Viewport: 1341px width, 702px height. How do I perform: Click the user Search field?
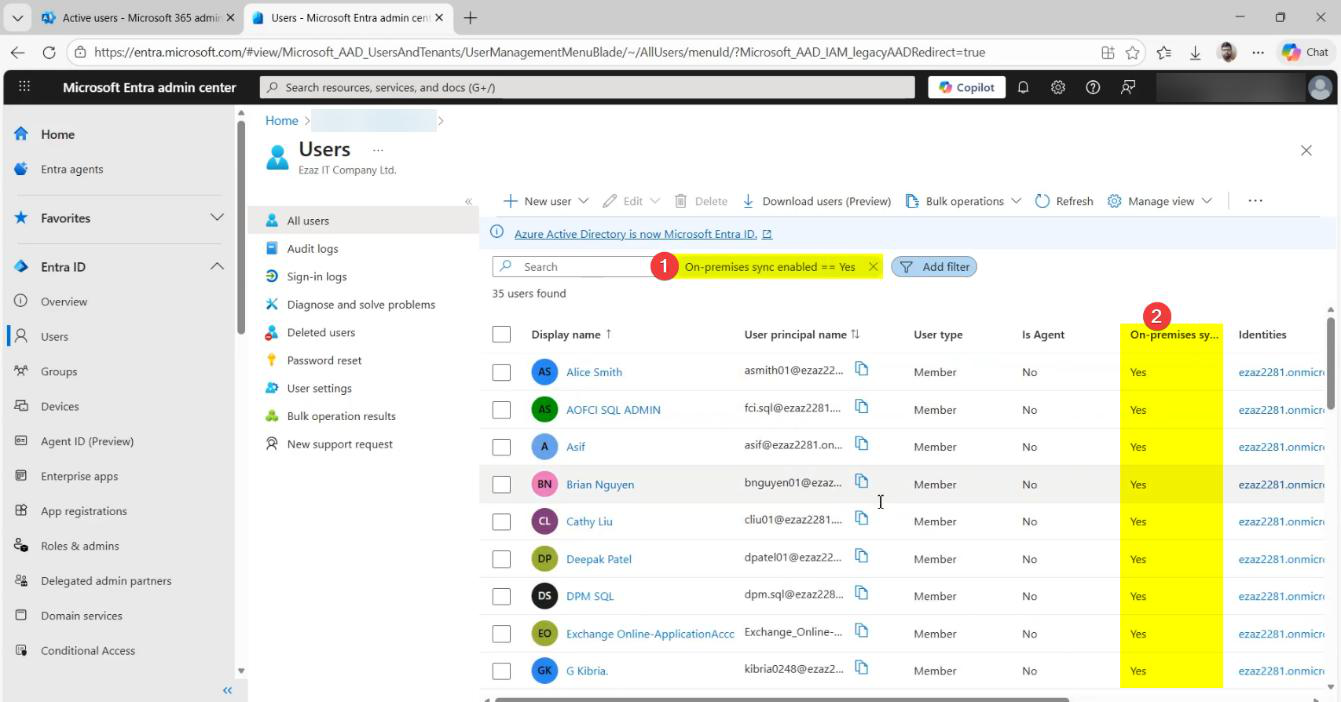573,267
